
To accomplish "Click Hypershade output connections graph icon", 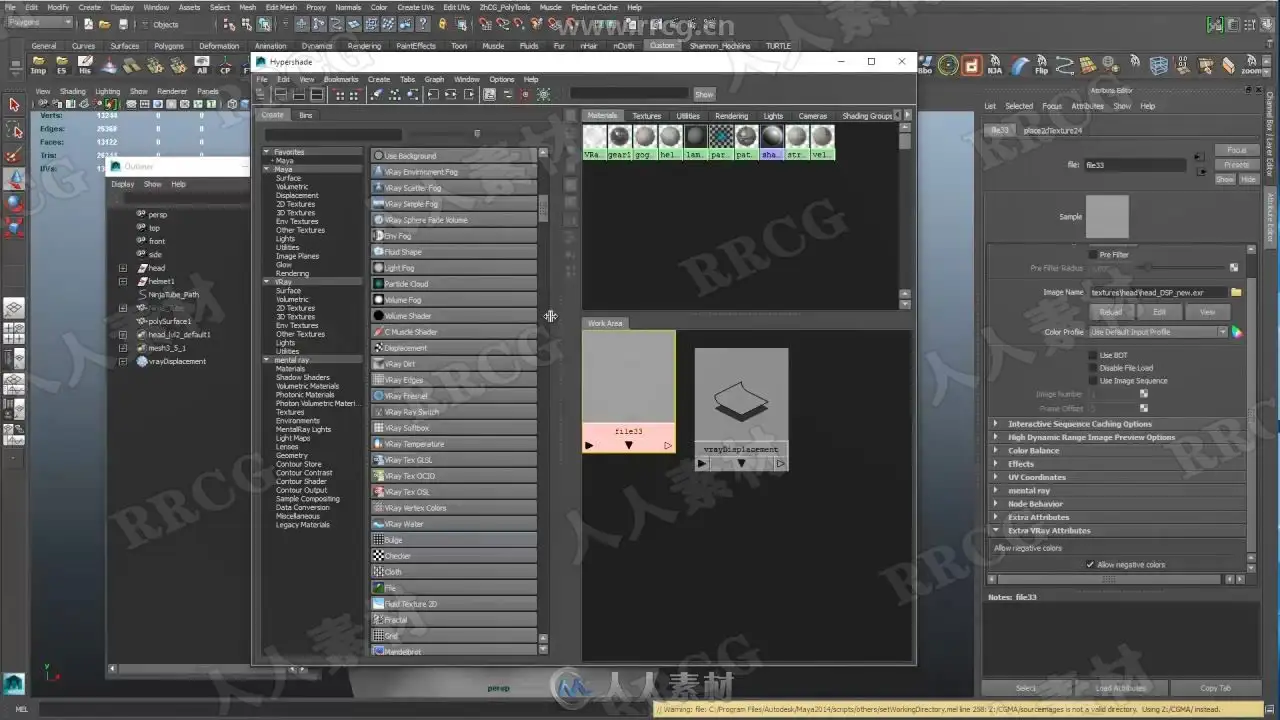I will point(469,95).
